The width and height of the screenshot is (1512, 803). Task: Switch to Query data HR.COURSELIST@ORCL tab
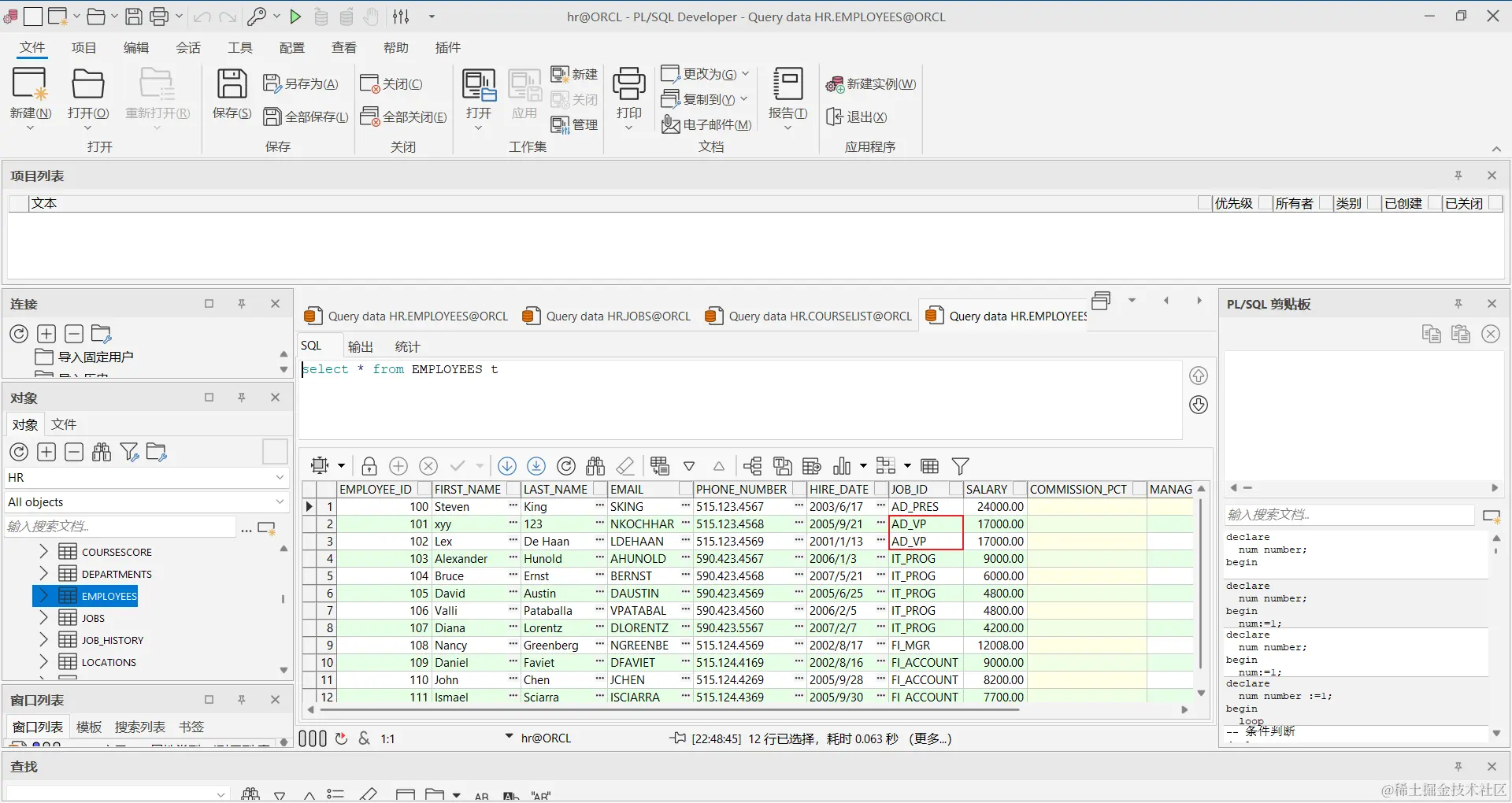[808, 316]
